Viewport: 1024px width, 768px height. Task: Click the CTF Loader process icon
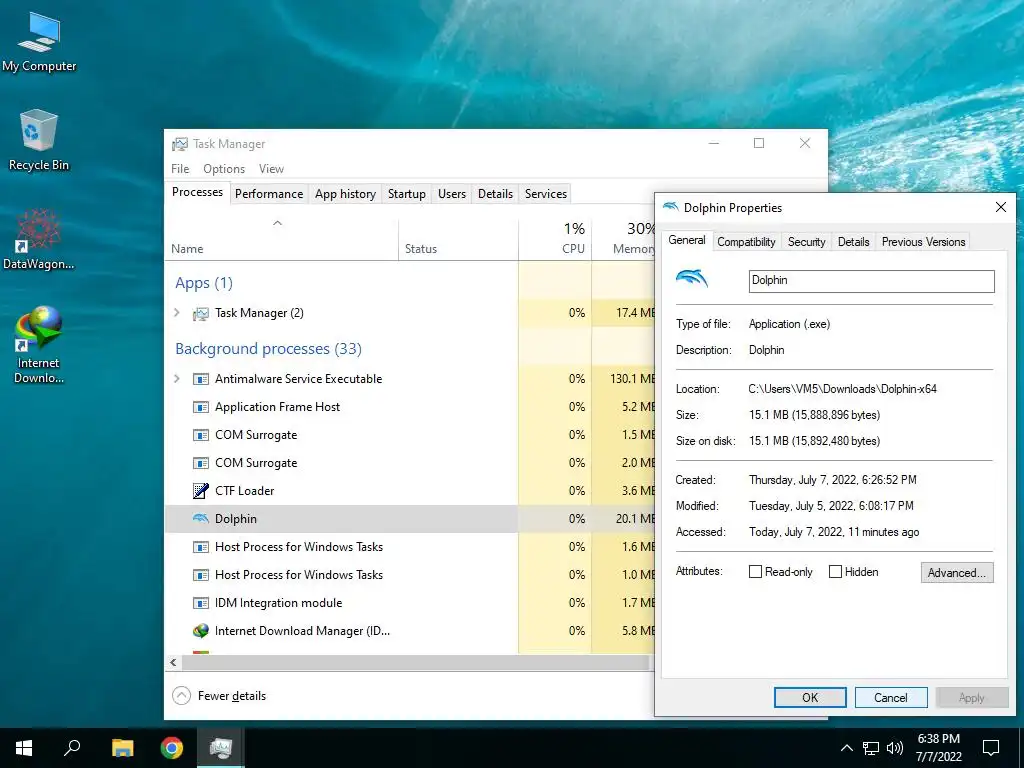pyautogui.click(x=200, y=490)
